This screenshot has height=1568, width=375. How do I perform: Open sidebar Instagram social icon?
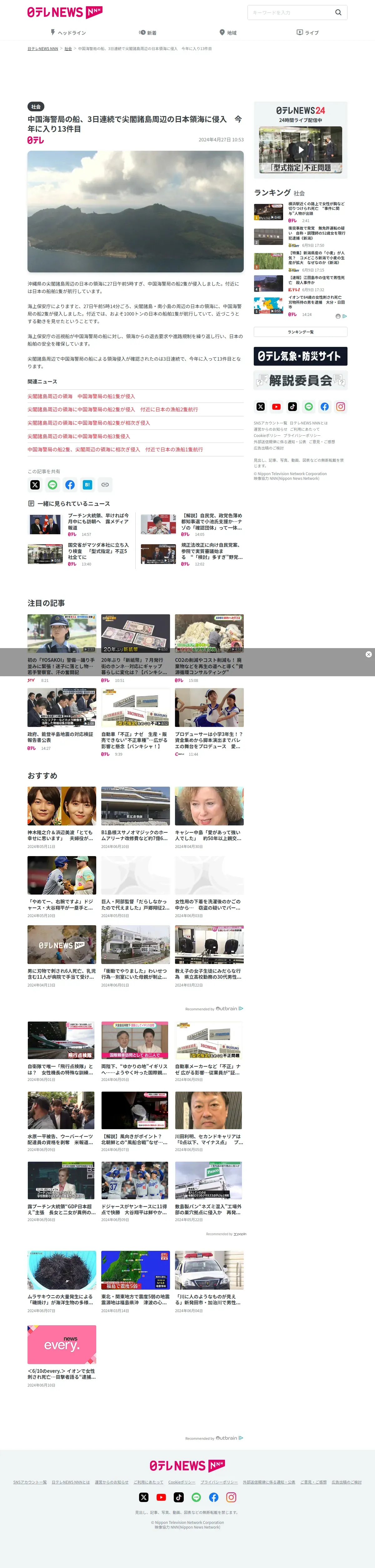click(340, 407)
